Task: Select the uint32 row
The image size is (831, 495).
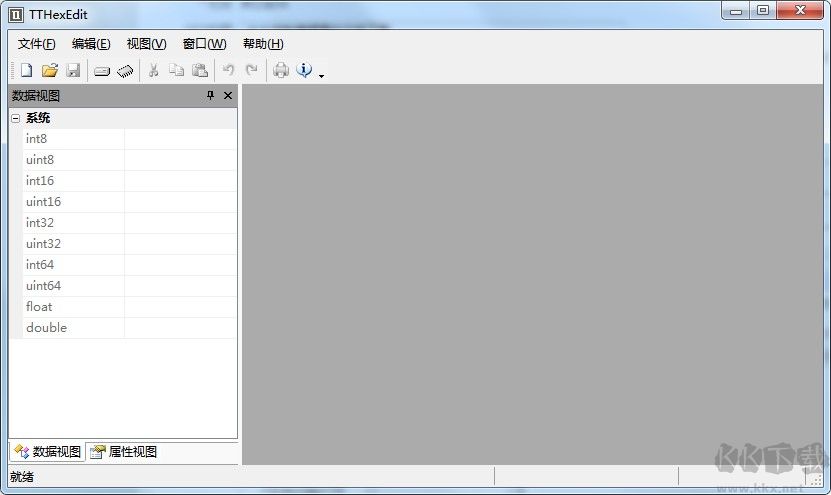Action: point(130,244)
